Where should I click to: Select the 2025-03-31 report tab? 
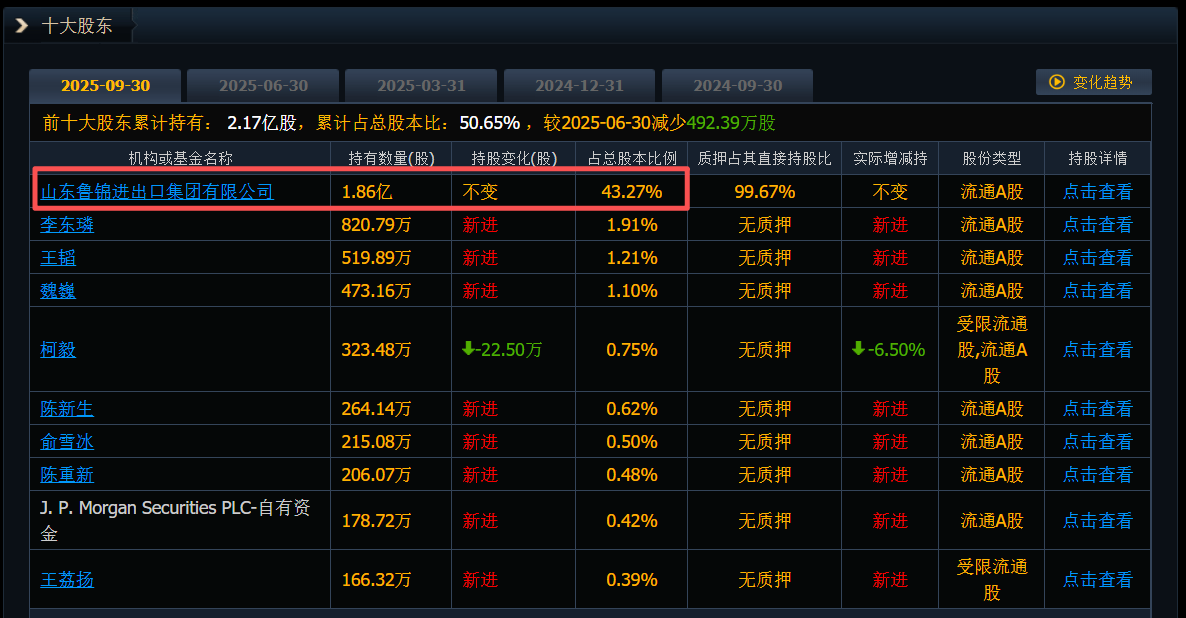(421, 86)
